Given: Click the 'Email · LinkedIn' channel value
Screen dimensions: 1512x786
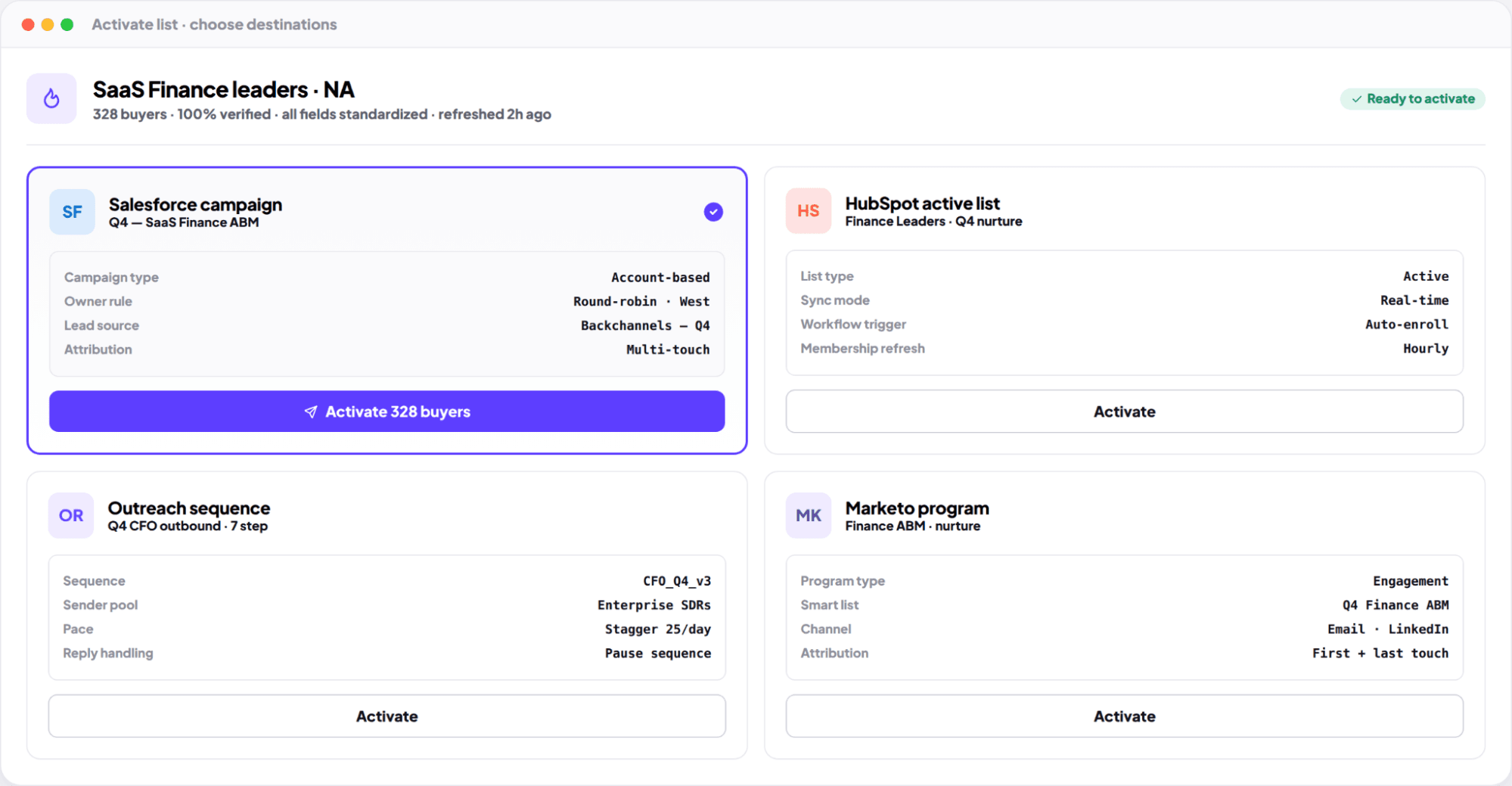Looking at the screenshot, I should tap(1388, 629).
